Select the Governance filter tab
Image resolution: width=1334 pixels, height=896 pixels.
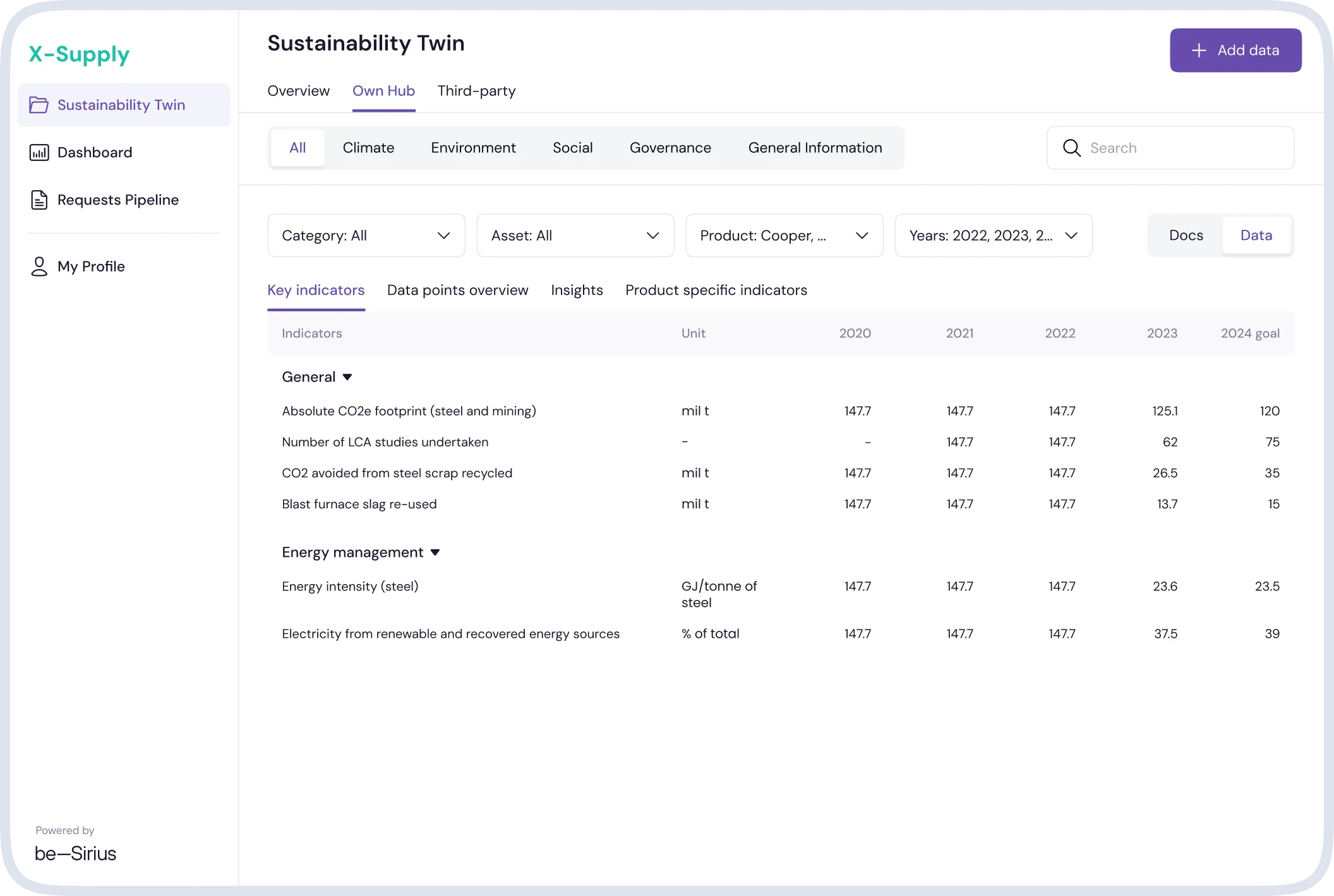[670, 148]
